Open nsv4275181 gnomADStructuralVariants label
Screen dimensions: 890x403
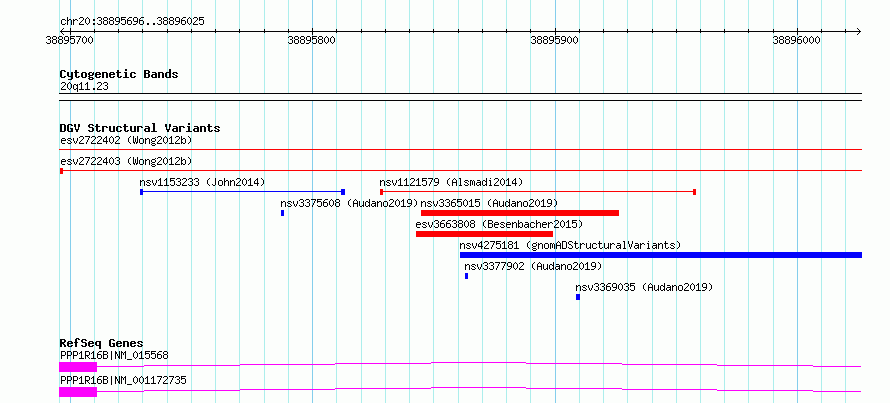coord(570,245)
